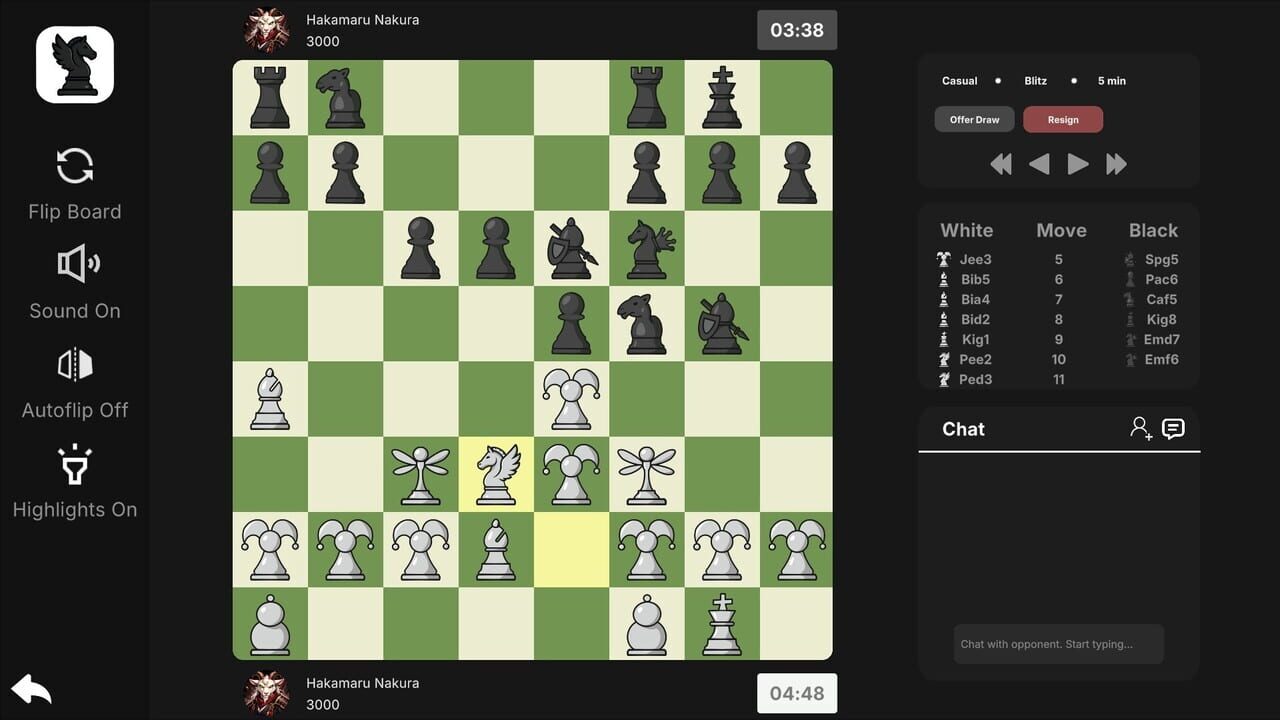
Task: Rewind to the start of the game
Action: tap(1000, 164)
